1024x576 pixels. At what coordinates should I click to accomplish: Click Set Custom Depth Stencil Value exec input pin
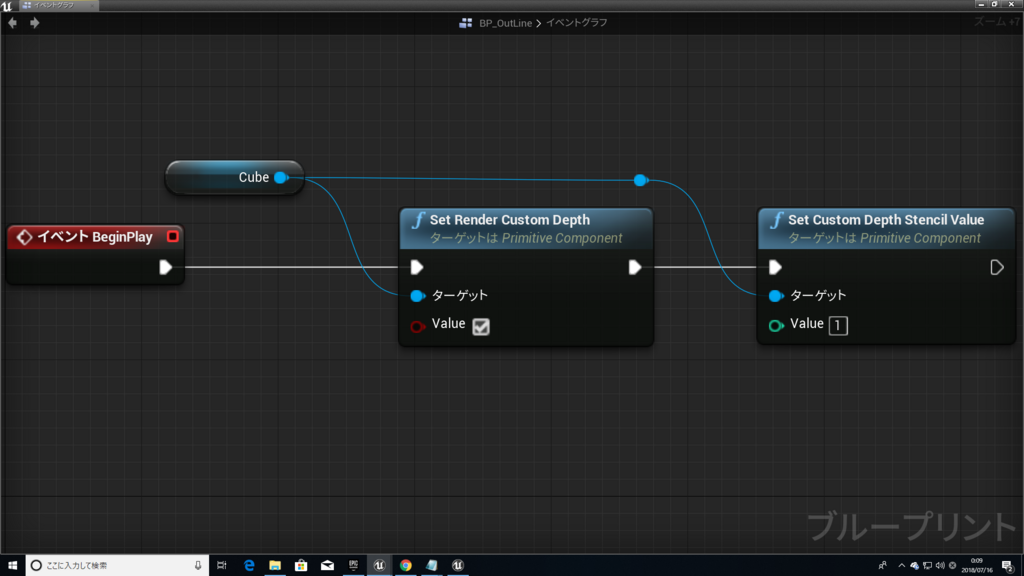pos(775,267)
